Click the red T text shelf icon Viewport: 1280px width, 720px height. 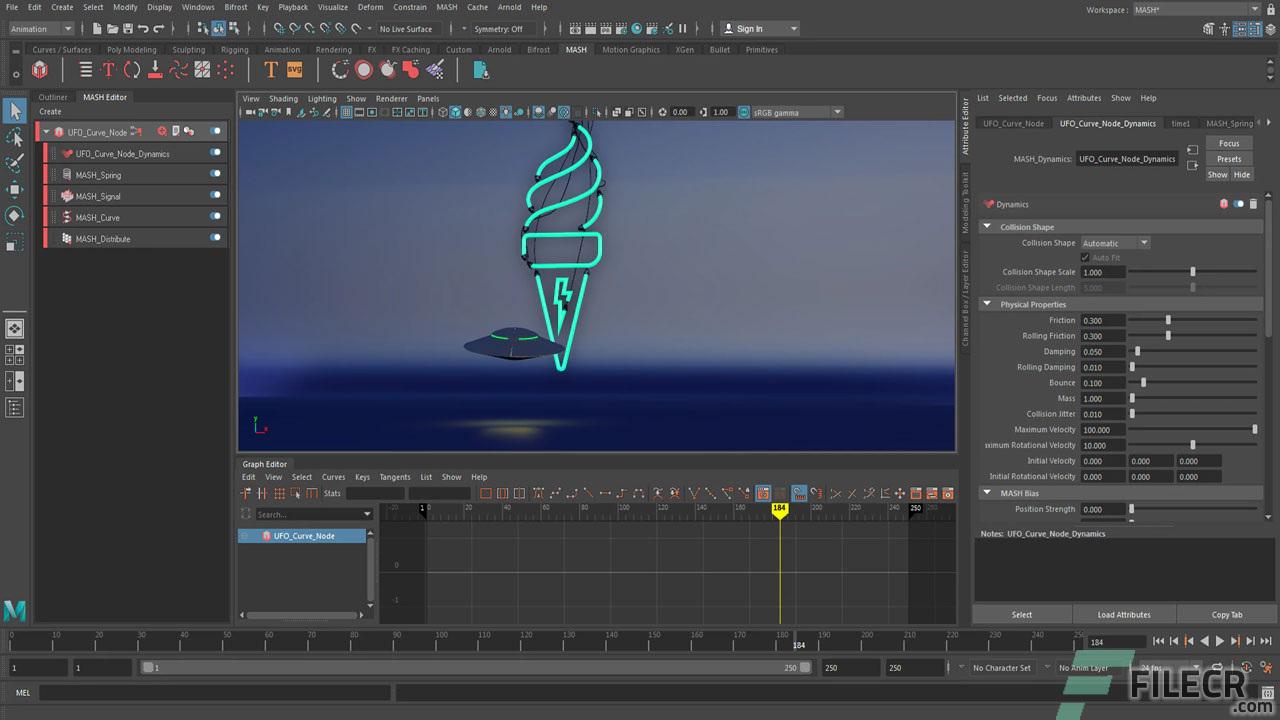point(108,70)
